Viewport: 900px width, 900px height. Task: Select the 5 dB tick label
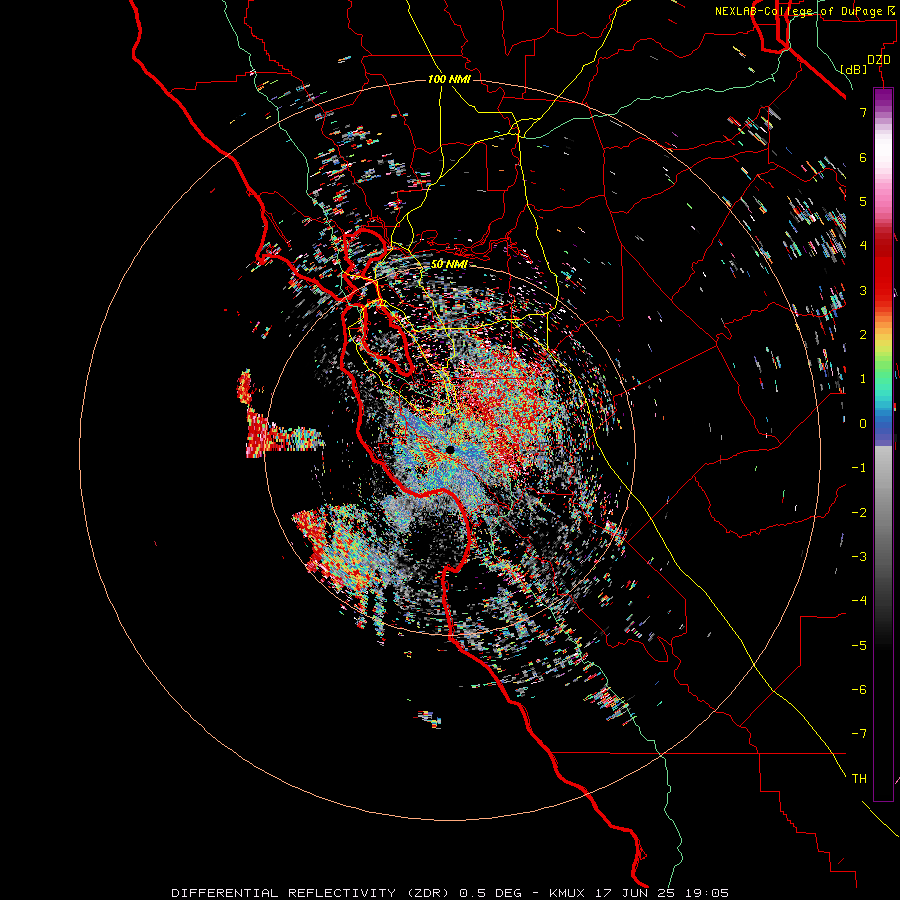(863, 201)
